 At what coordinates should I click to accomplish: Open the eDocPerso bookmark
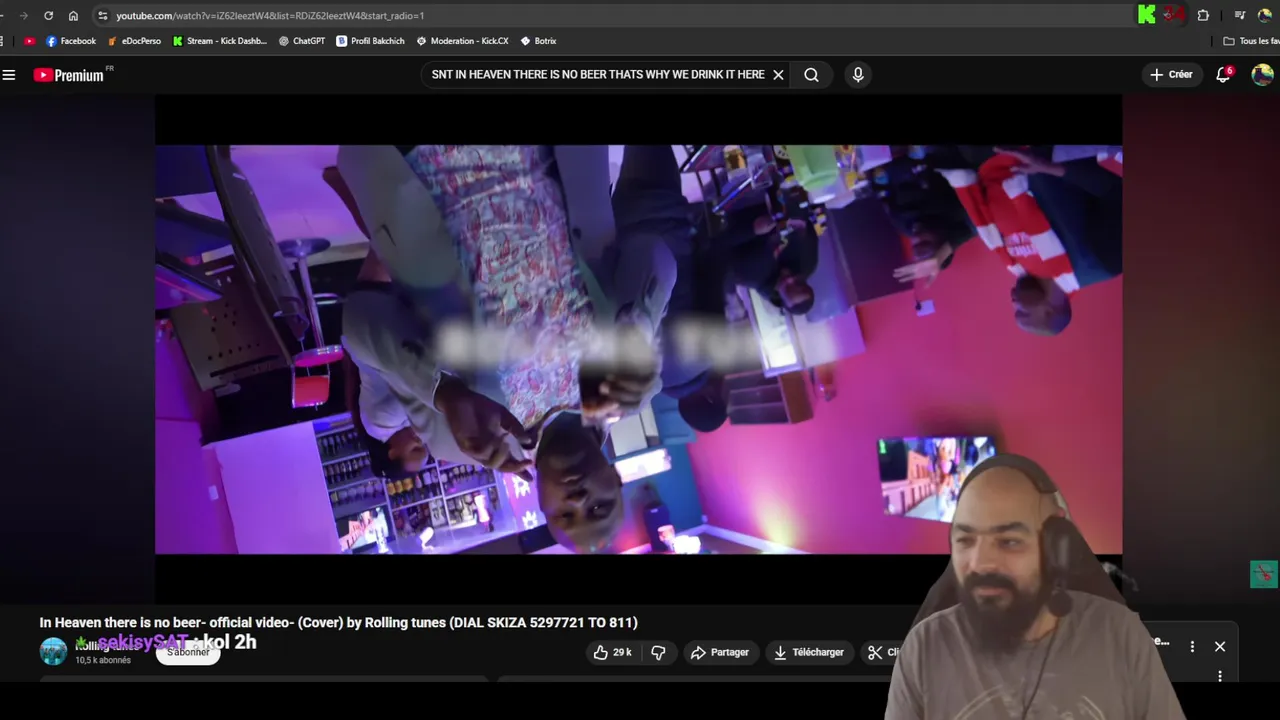click(x=134, y=41)
